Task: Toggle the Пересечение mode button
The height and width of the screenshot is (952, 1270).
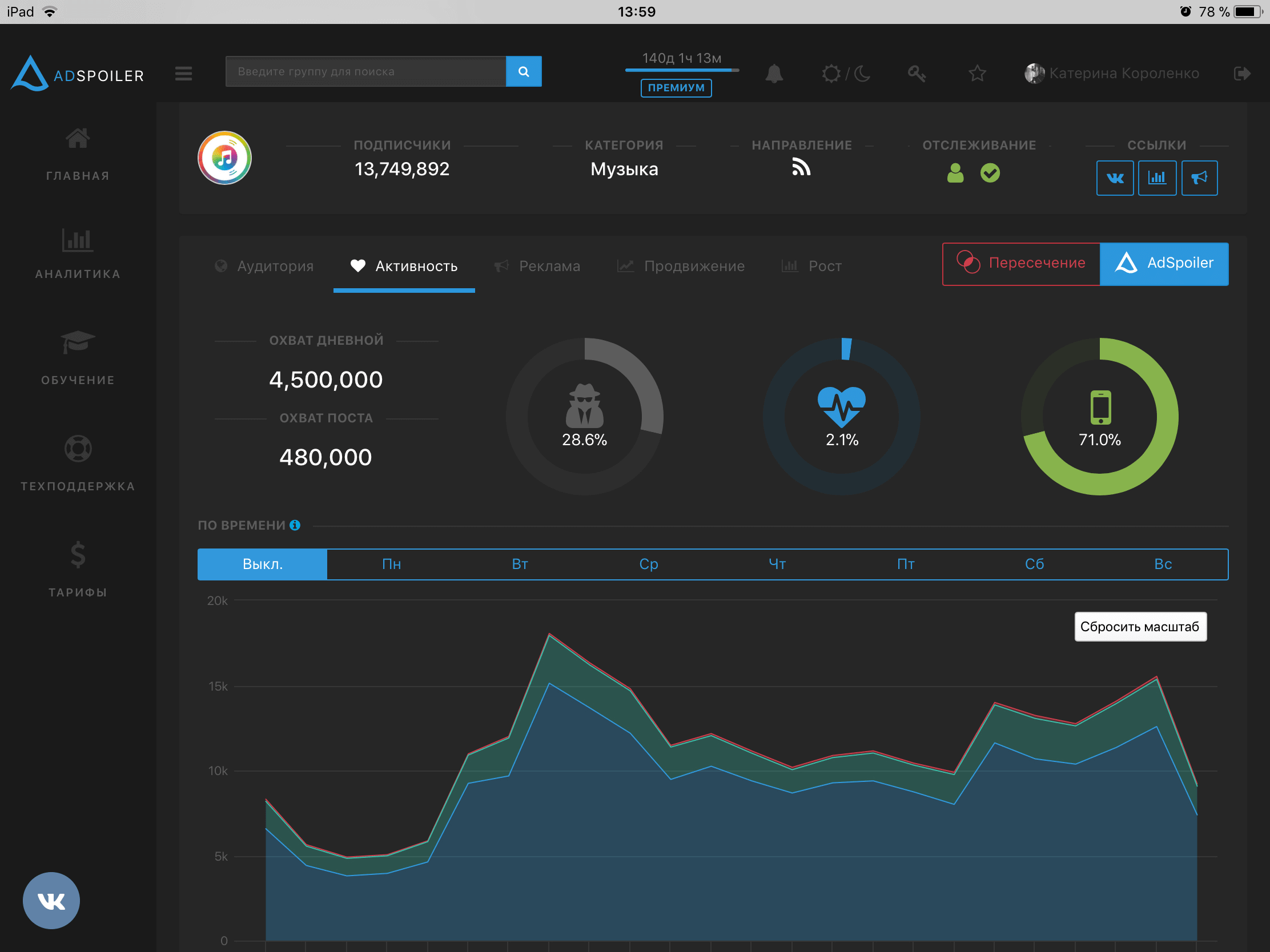Action: click(1022, 263)
